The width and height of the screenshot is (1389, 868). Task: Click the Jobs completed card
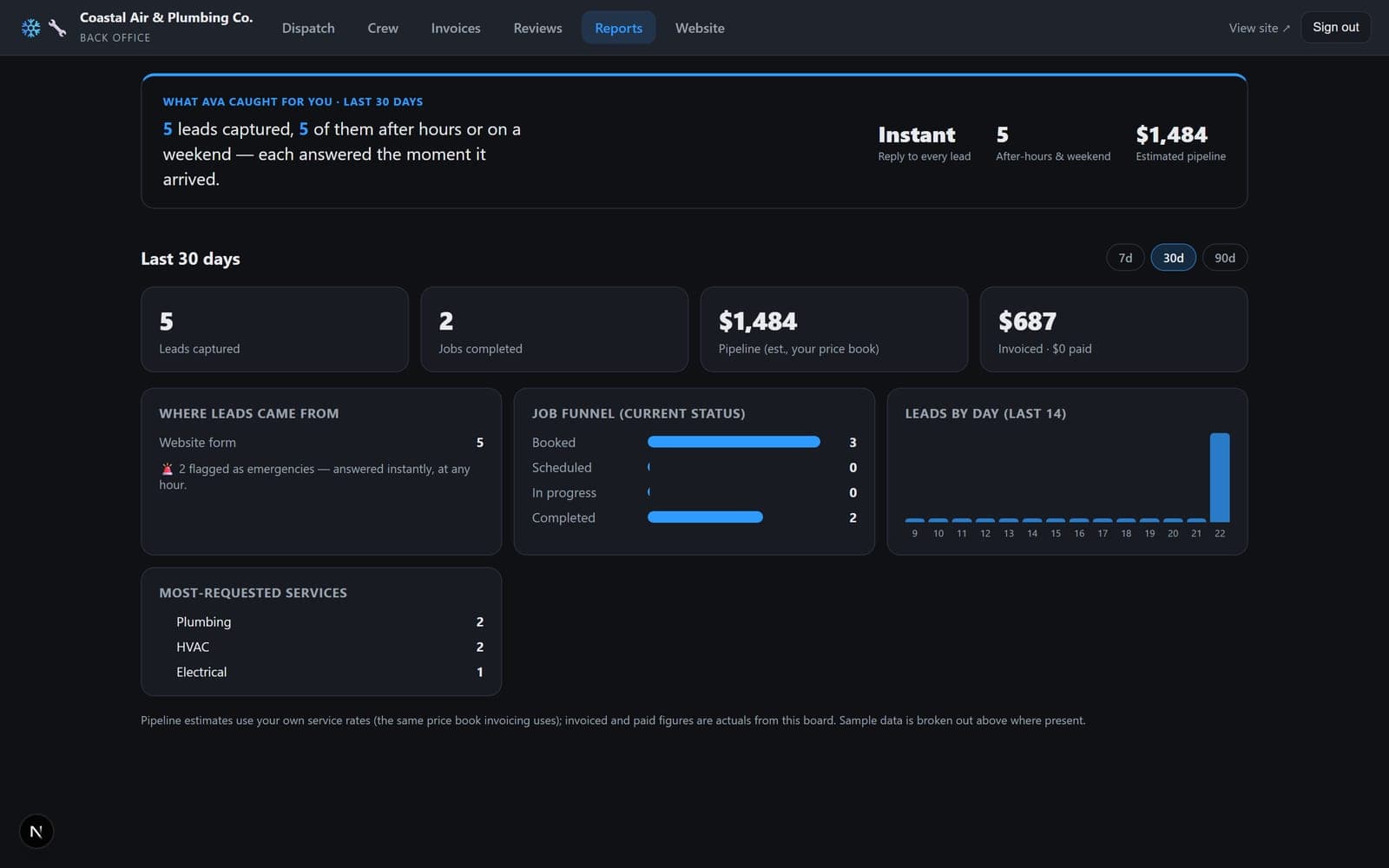pos(554,330)
